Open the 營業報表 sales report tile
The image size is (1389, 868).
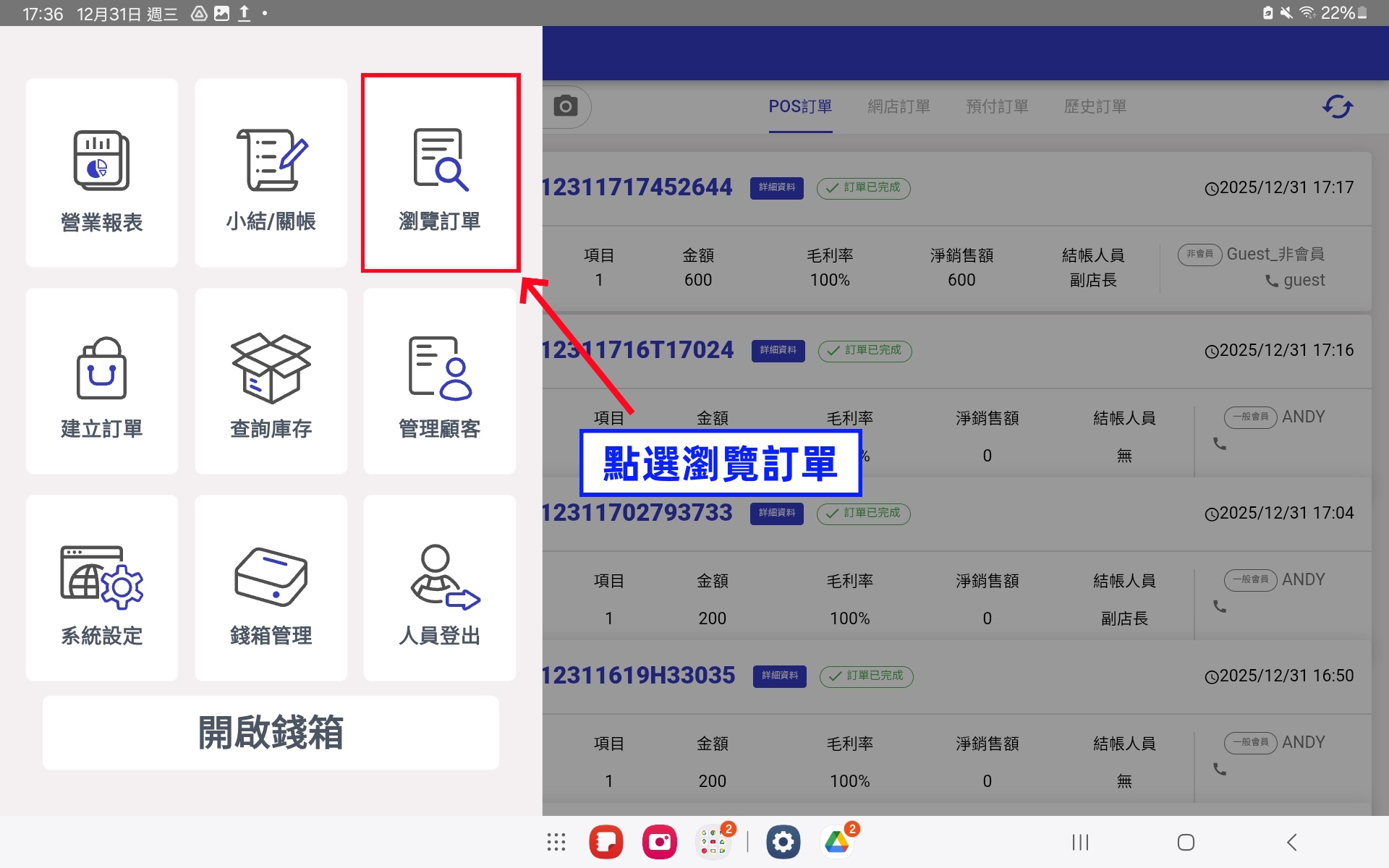(x=102, y=173)
